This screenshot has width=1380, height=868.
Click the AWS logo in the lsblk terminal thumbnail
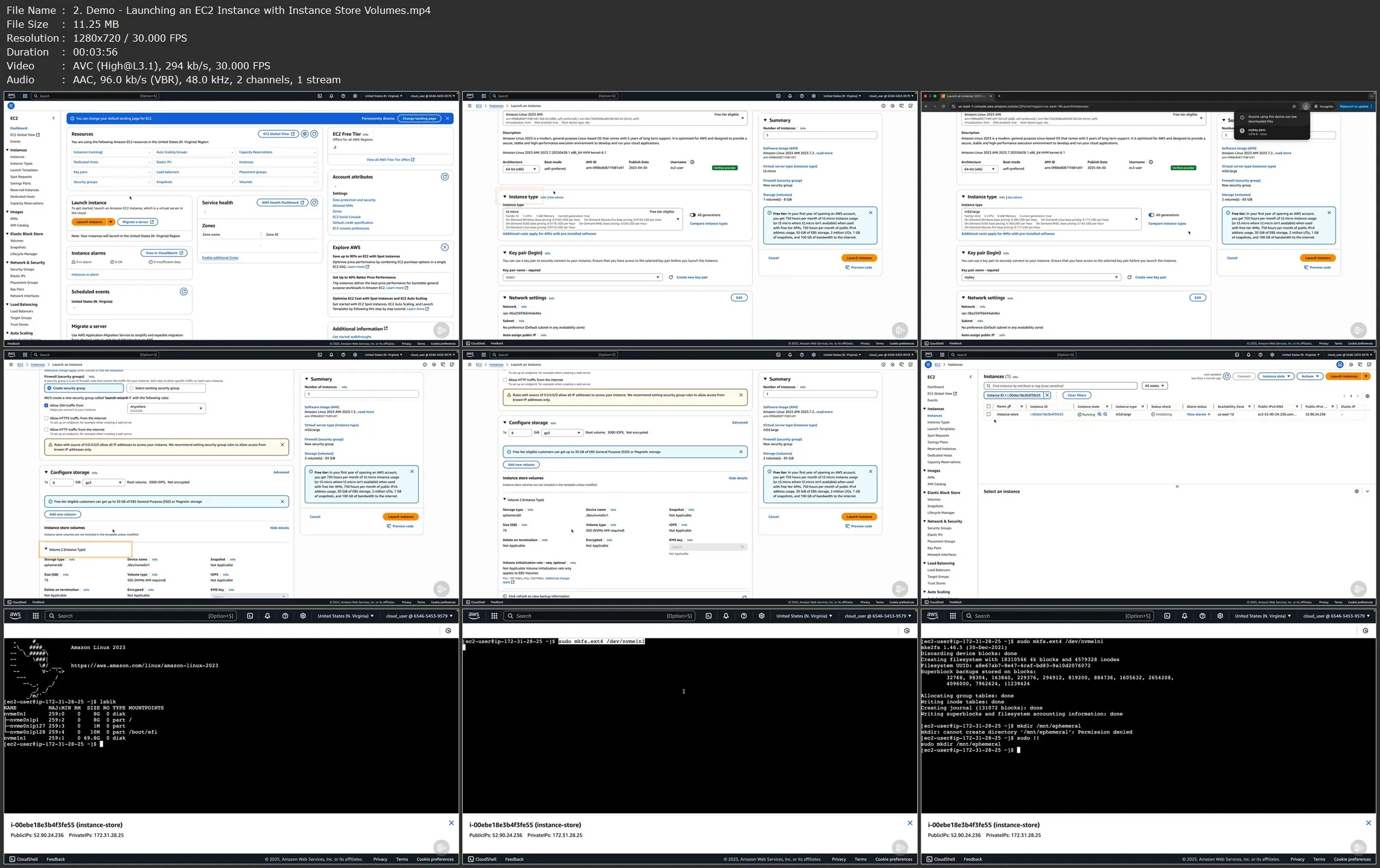click(15, 616)
